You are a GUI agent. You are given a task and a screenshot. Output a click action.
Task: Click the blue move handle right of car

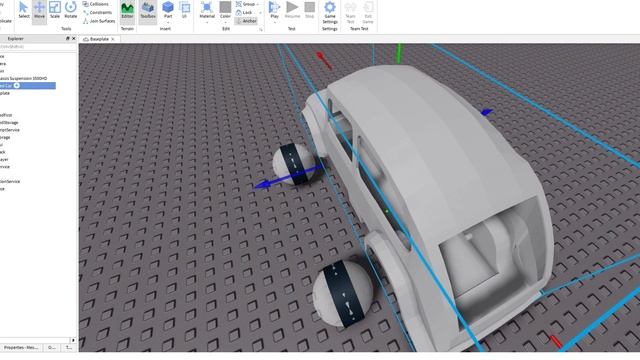(486, 112)
